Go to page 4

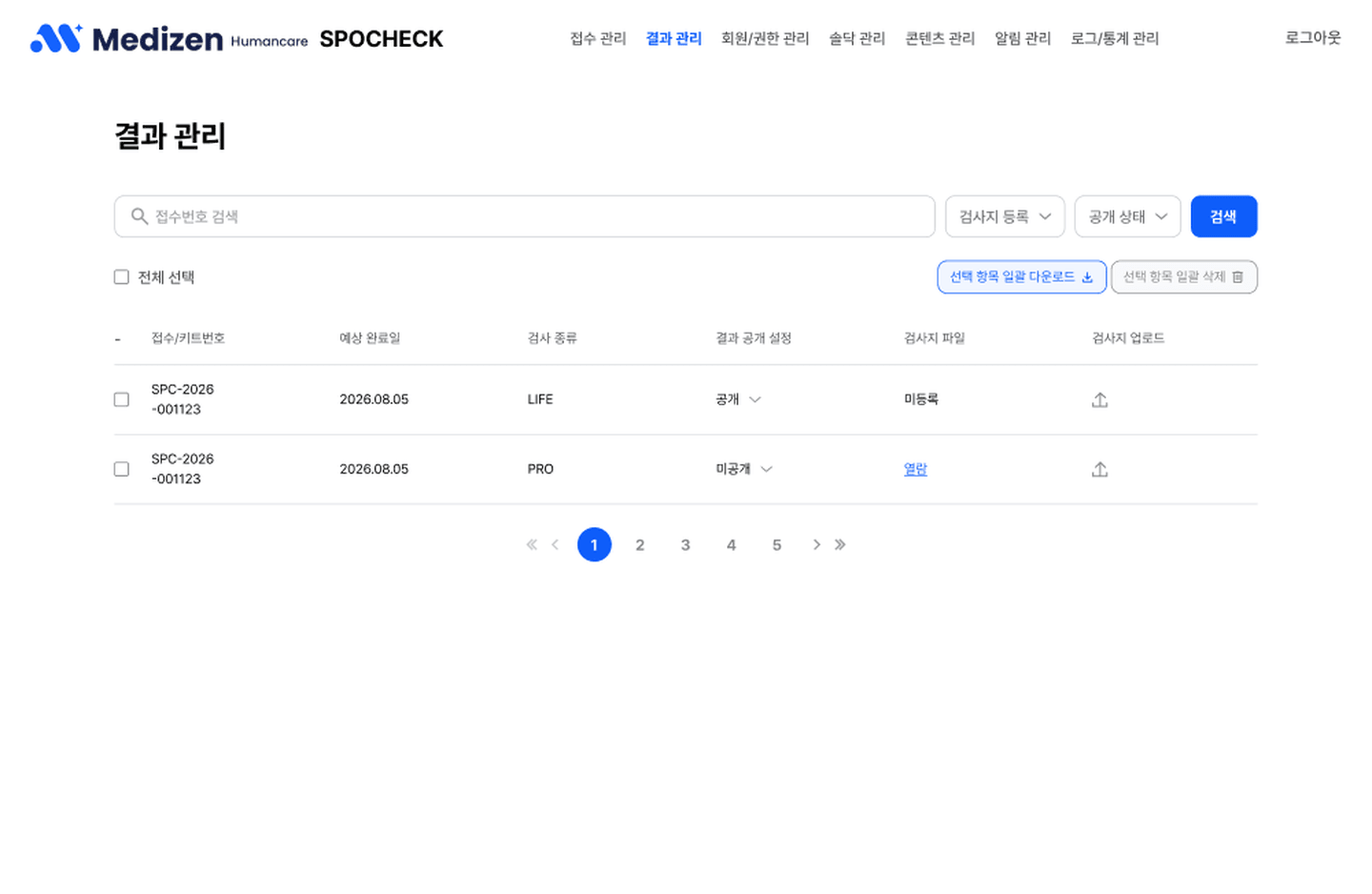[731, 545]
